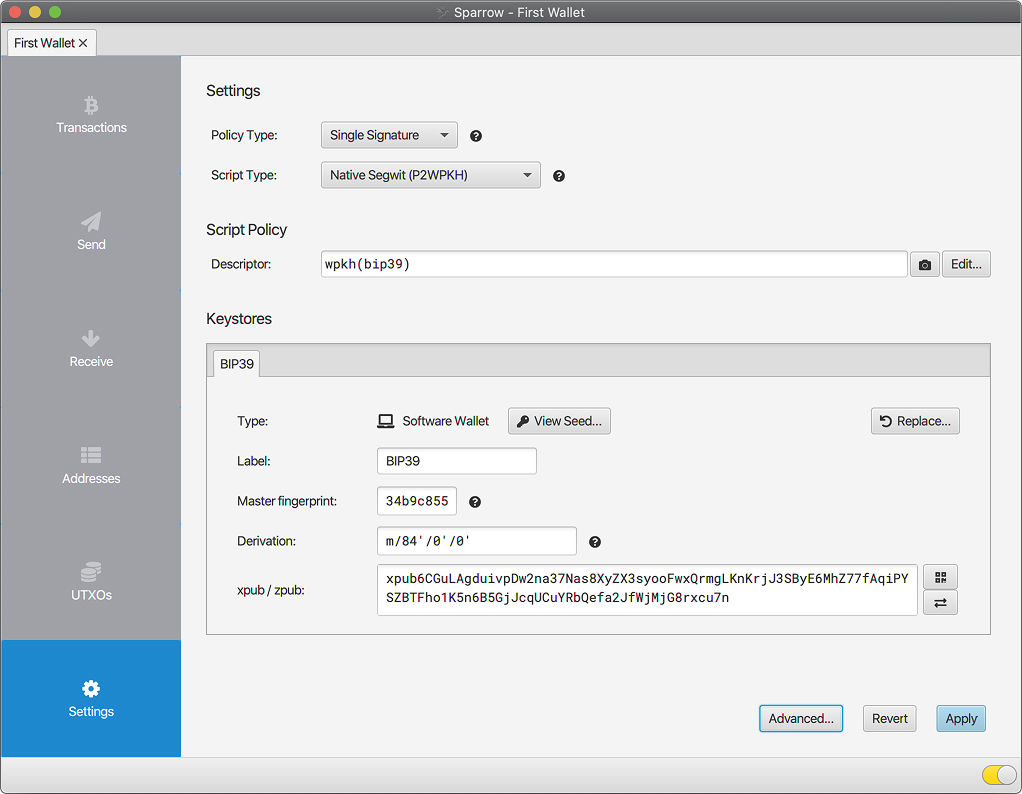Image resolution: width=1022 pixels, height=794 pixels.
Task: Show xpub QR code icon
Action: [940, 577]
